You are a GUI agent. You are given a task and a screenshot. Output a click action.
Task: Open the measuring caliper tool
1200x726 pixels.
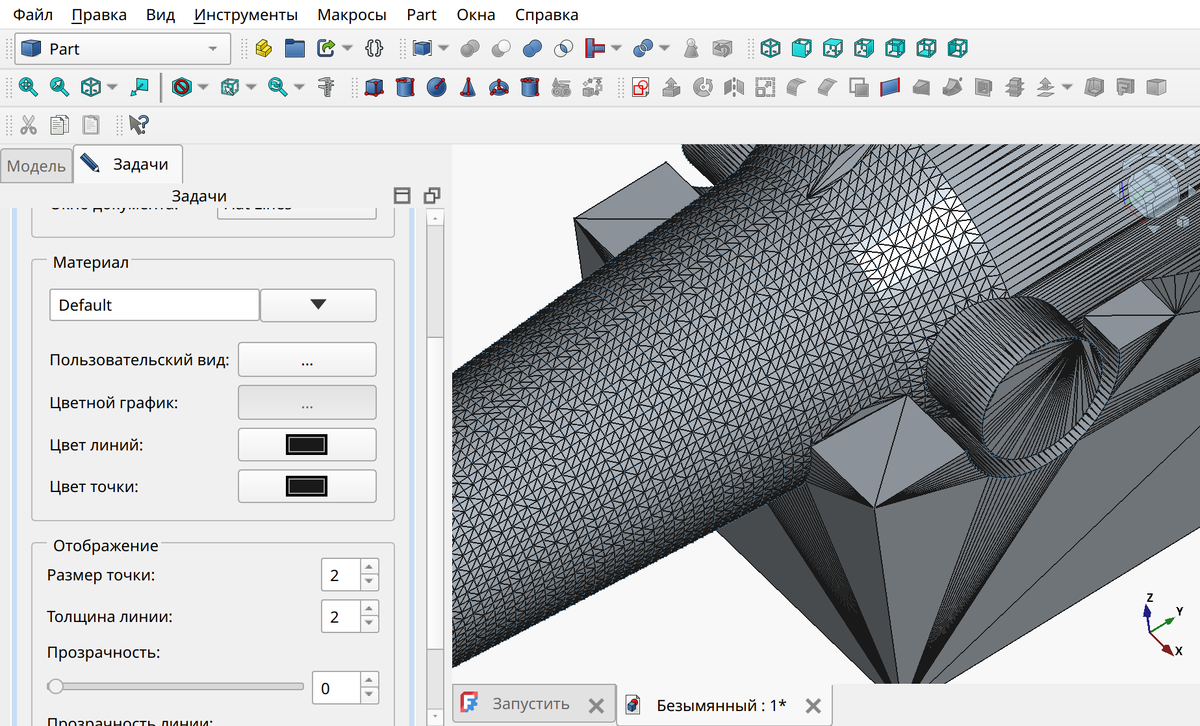coord(325,87)
